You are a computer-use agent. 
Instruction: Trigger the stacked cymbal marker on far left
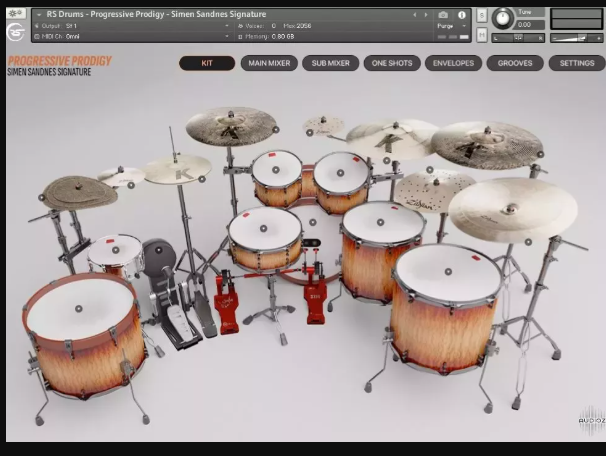(41, 197)
